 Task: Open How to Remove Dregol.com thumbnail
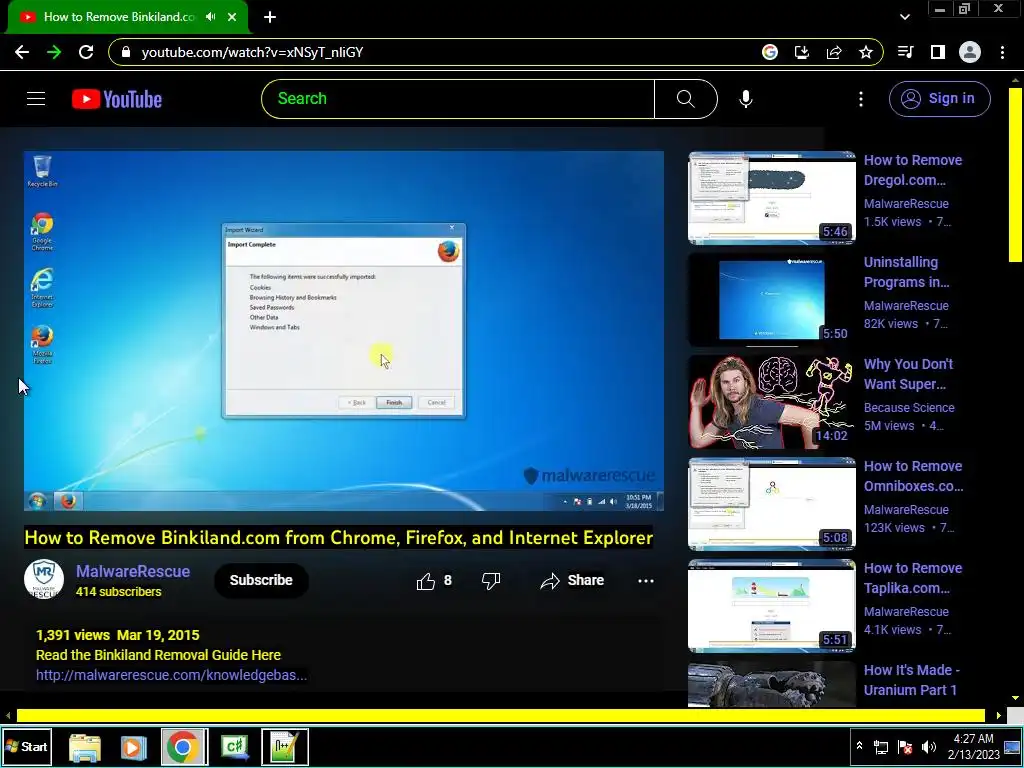click(771, 197)
